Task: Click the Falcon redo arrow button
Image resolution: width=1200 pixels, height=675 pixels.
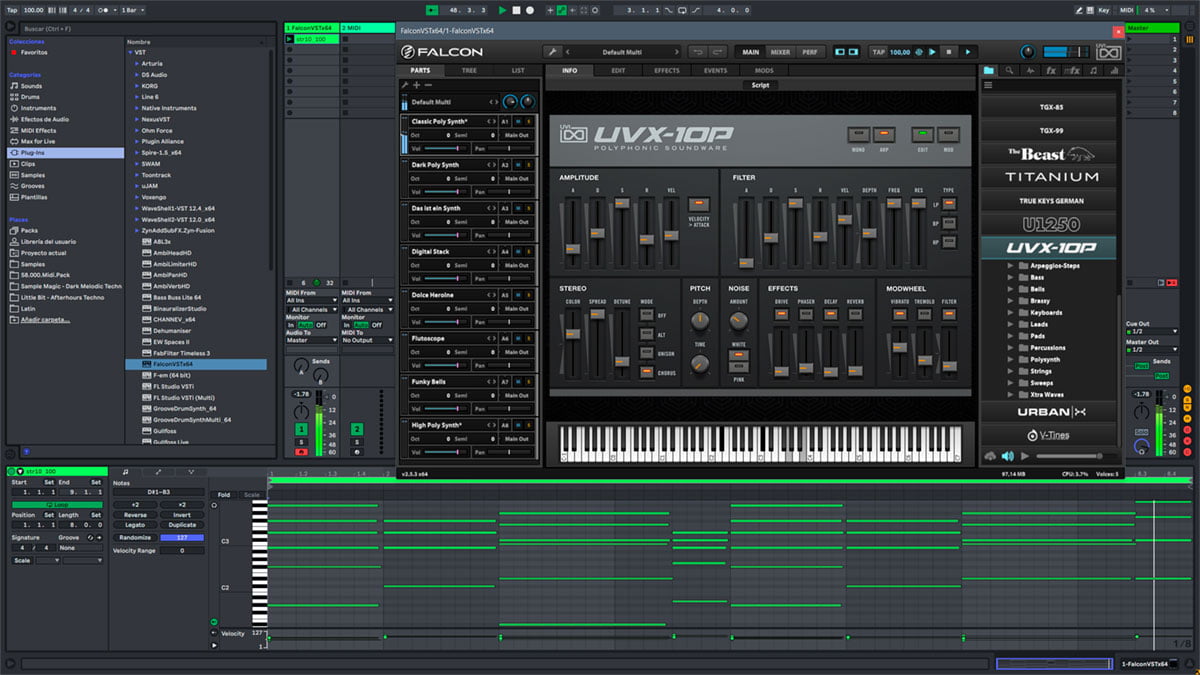Action: pyautogui.click(x=718, y=52)
